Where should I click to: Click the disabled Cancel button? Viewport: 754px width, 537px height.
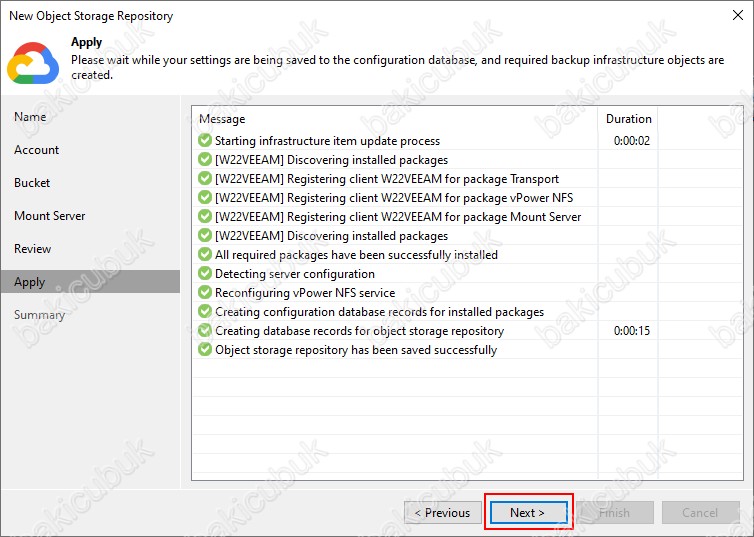tap(701, 512)
